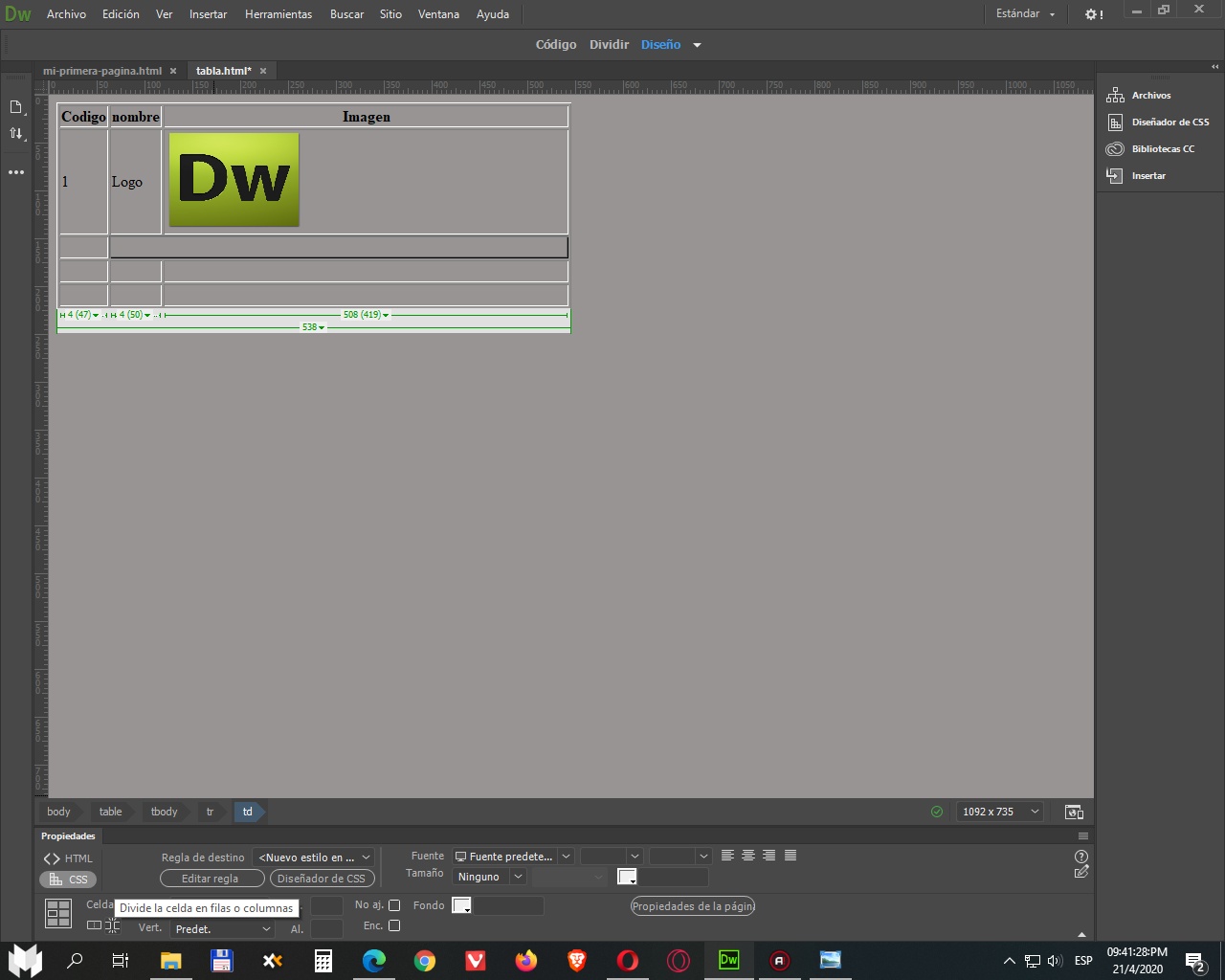Open the font weight dropdown
This screenshot has height=980, width=1225.
(680, 857)
